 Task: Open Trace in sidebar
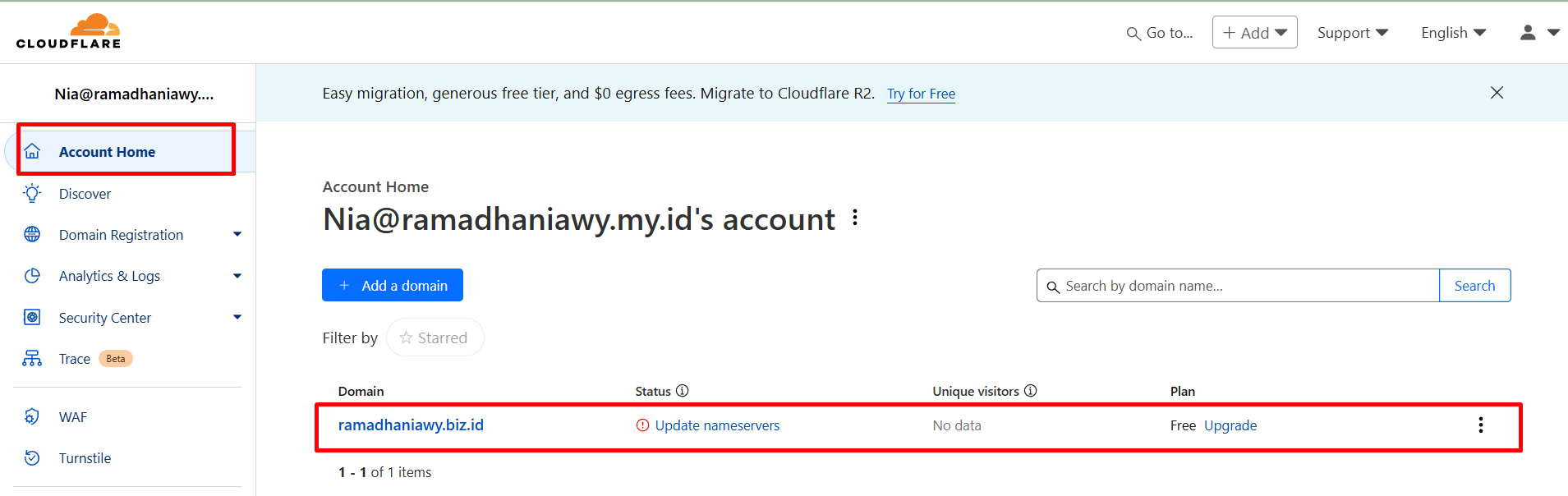(x=75, y=359)
